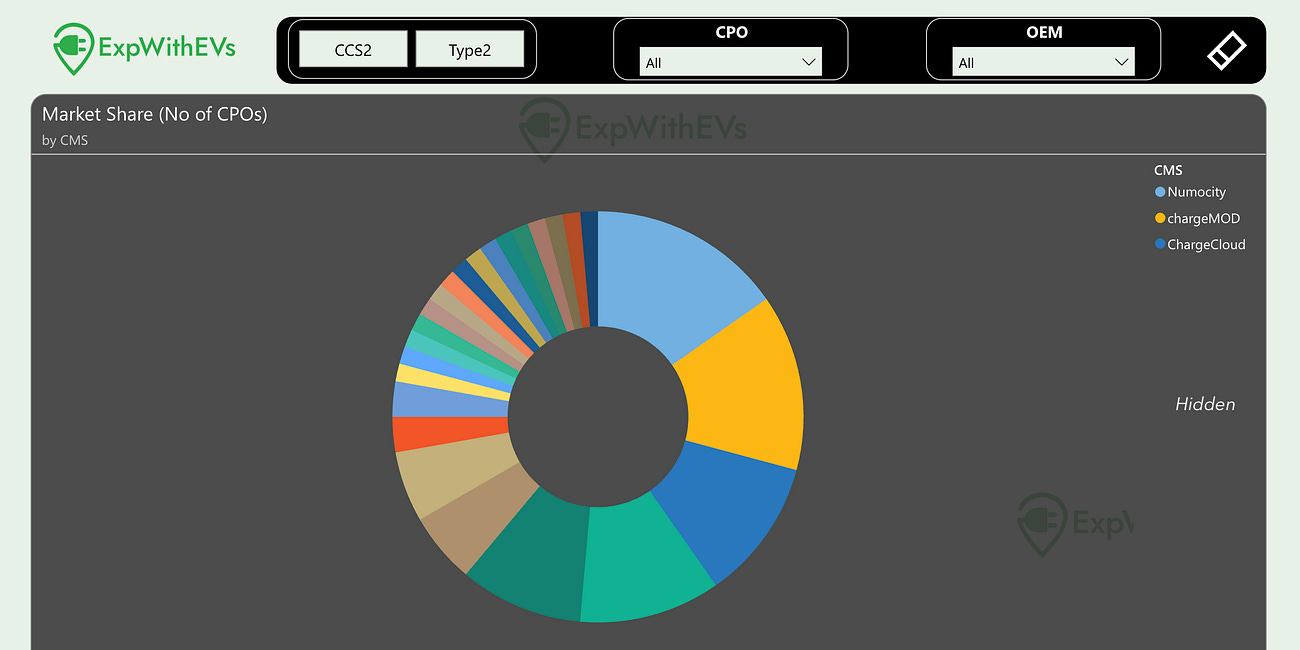The image size is (1300, 650).
Task: Open the OEM dropdown showing All
Action: 1043,62
